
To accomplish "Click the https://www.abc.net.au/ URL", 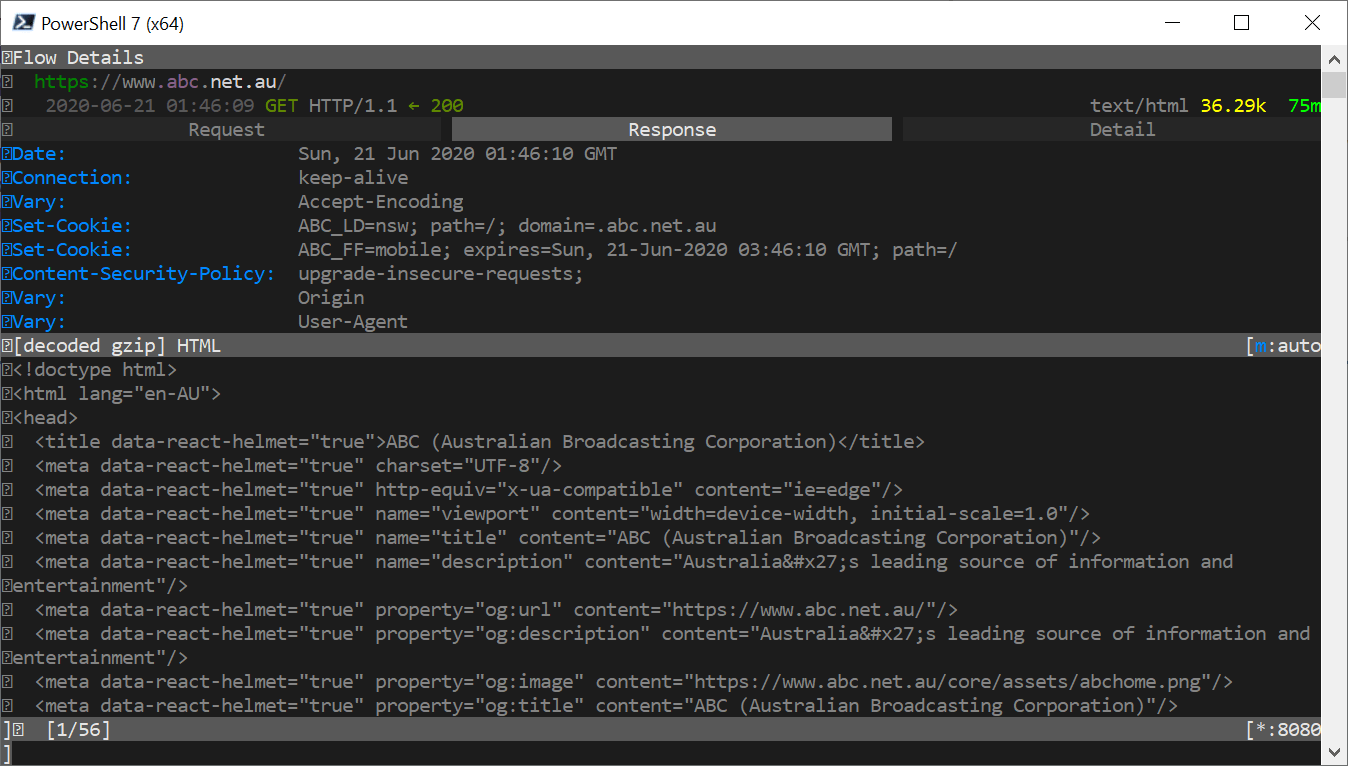I will click(x=160, y=82).
